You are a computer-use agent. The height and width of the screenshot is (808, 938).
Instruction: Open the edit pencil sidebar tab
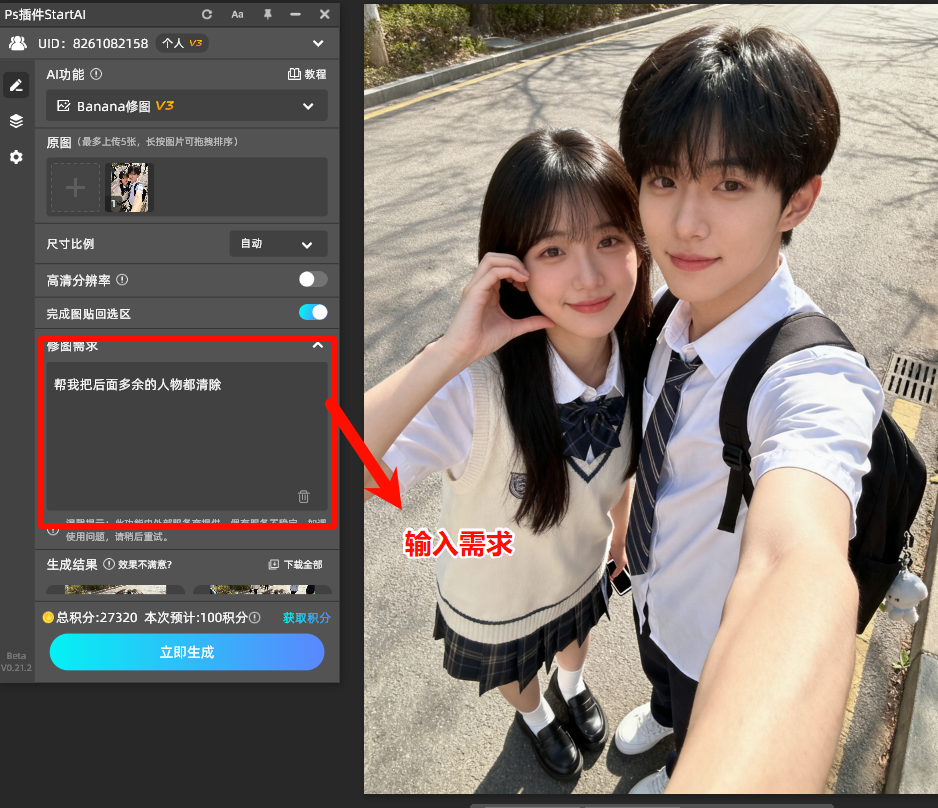[x=16, y=85]
